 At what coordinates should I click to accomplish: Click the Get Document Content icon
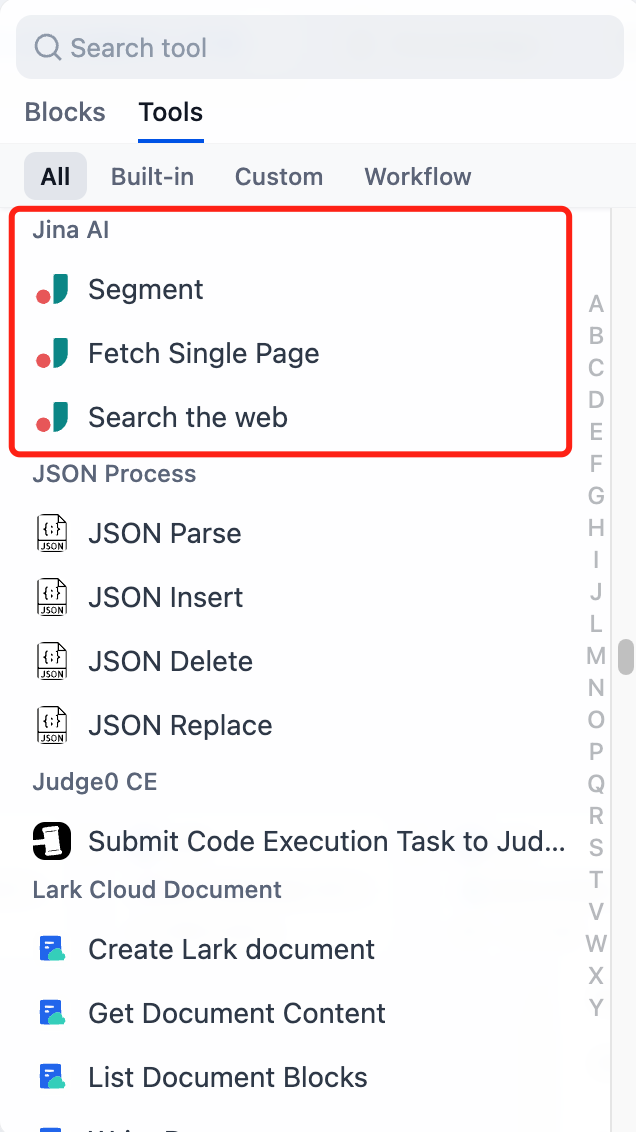tap(52, 1014)
